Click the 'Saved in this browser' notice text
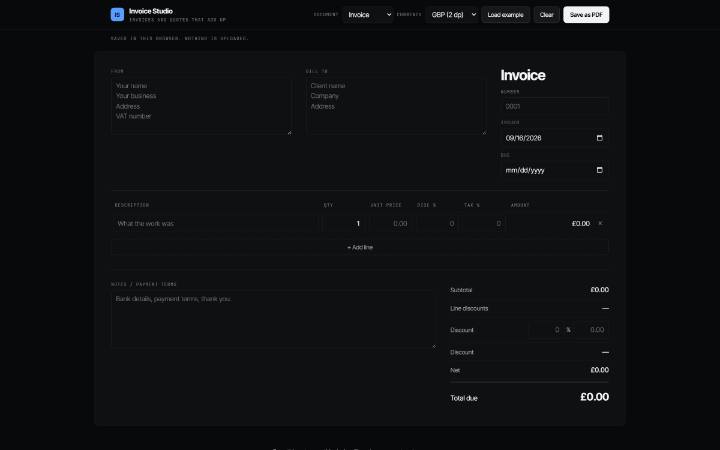Viewport: 720px width, 450px height. pos(179,39)
